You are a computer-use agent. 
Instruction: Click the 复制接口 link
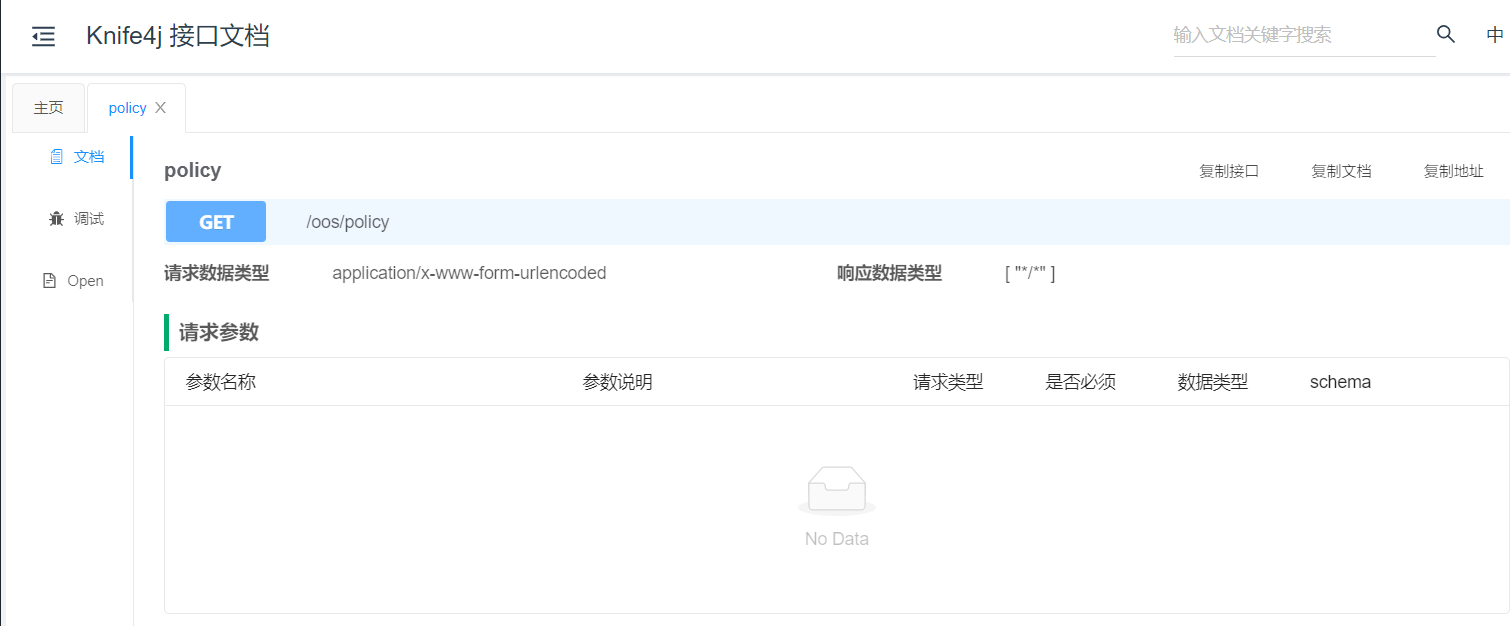[1228, 170]
